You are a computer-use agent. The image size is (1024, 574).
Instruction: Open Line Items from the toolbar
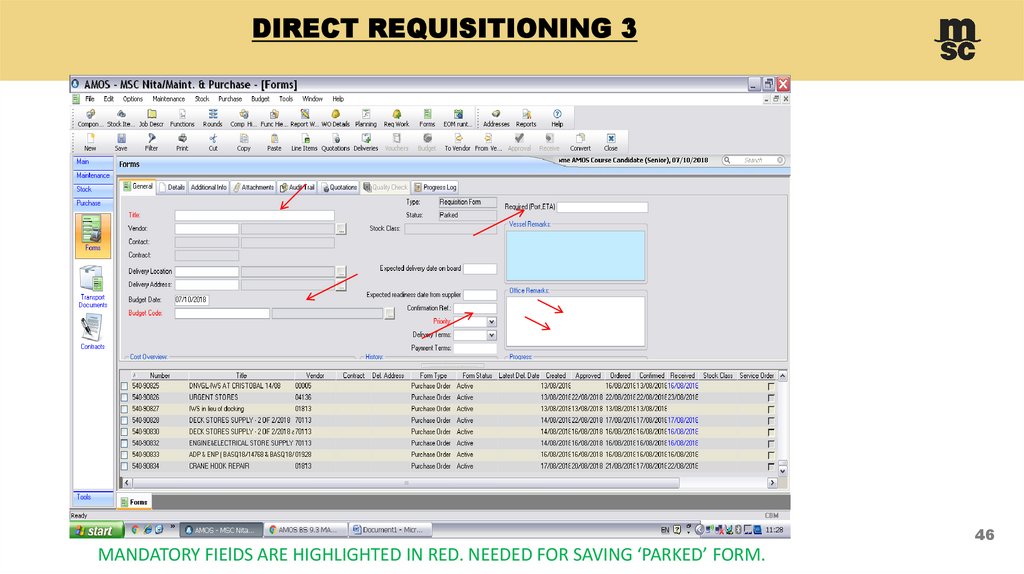click(304, 142)
